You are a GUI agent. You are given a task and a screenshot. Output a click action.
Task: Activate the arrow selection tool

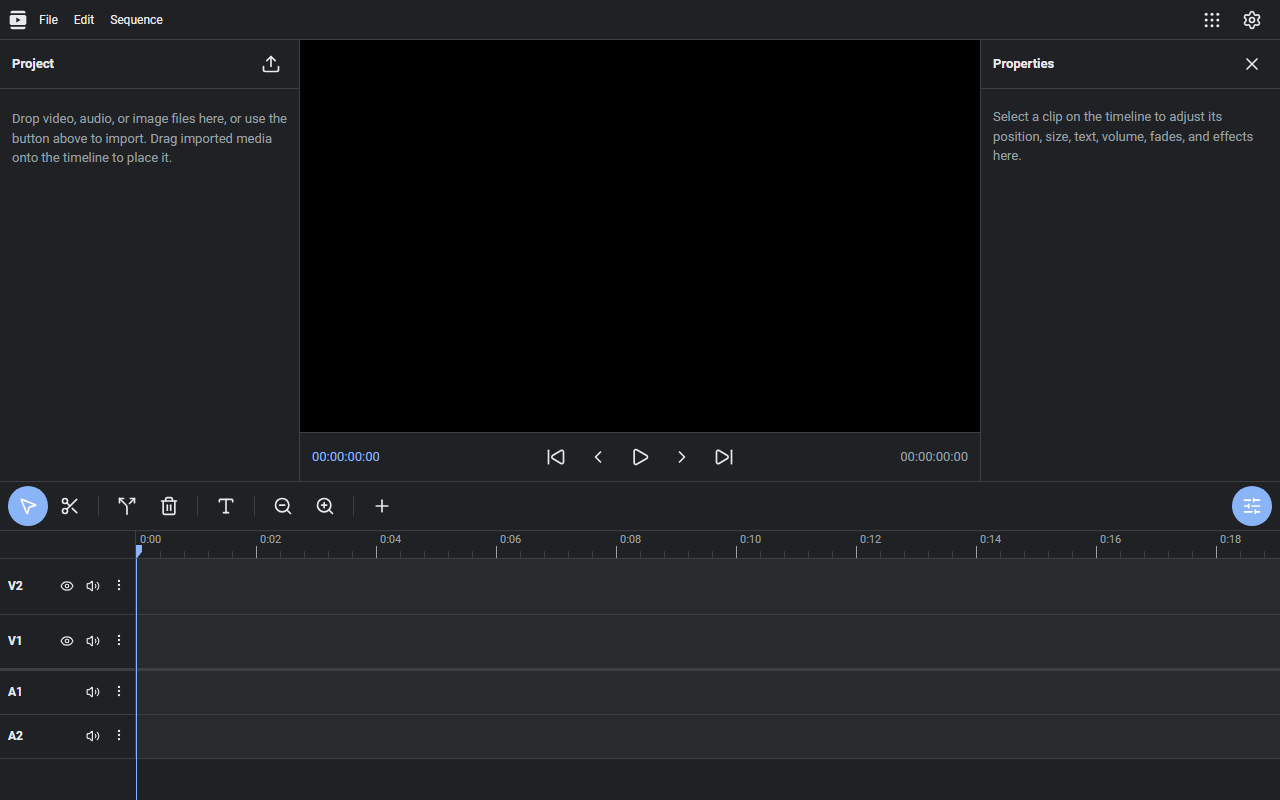point(28,506)
